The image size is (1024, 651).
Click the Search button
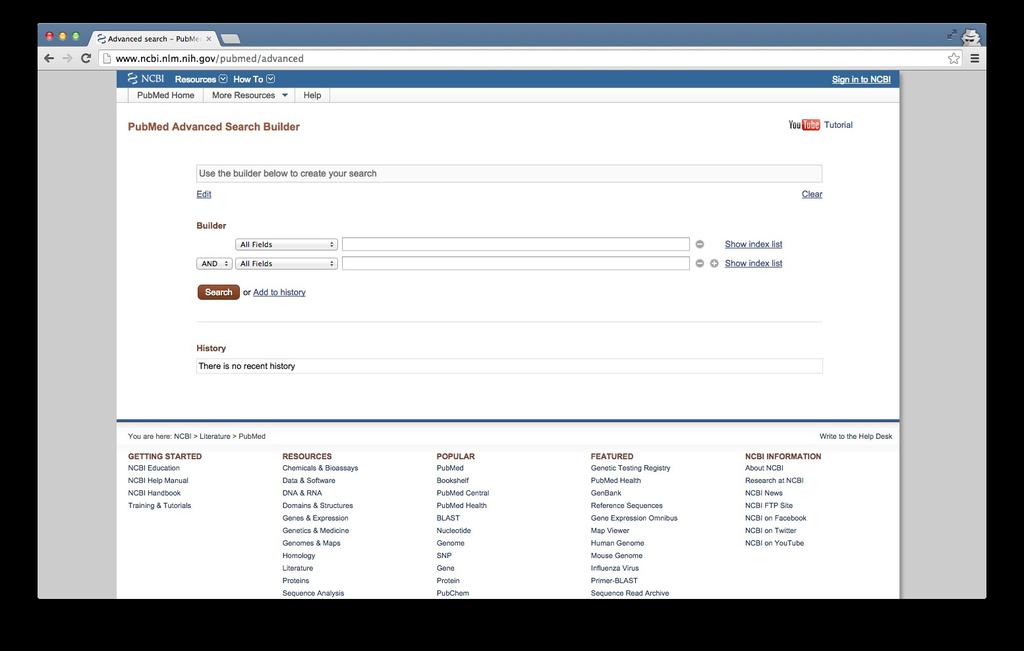pyautogui.click(x=218, y=292)
